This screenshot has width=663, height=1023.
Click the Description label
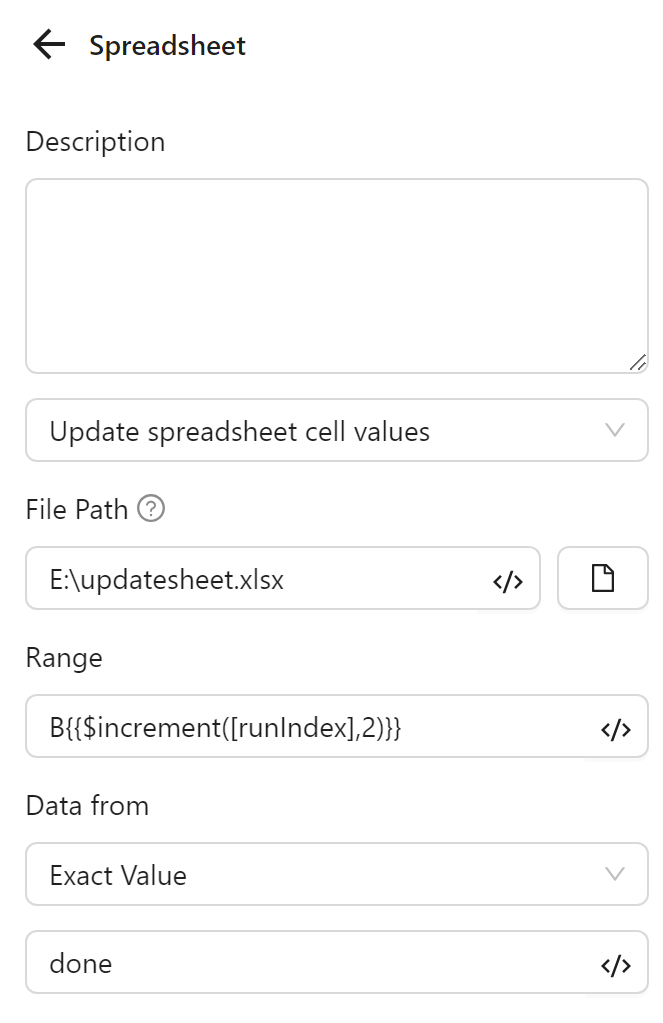(95, 142)
